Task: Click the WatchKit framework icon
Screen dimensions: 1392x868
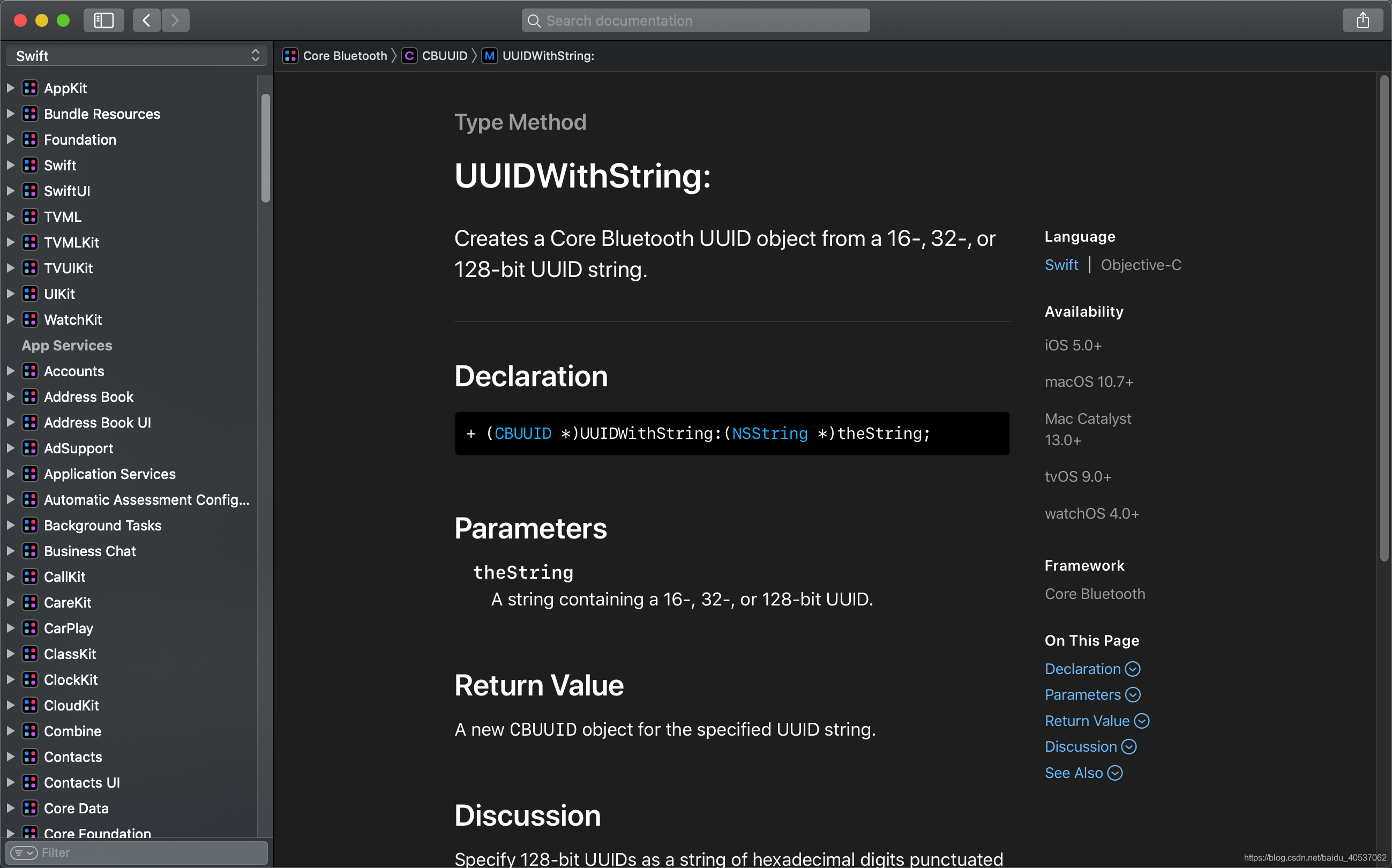Action: point(30,319)
